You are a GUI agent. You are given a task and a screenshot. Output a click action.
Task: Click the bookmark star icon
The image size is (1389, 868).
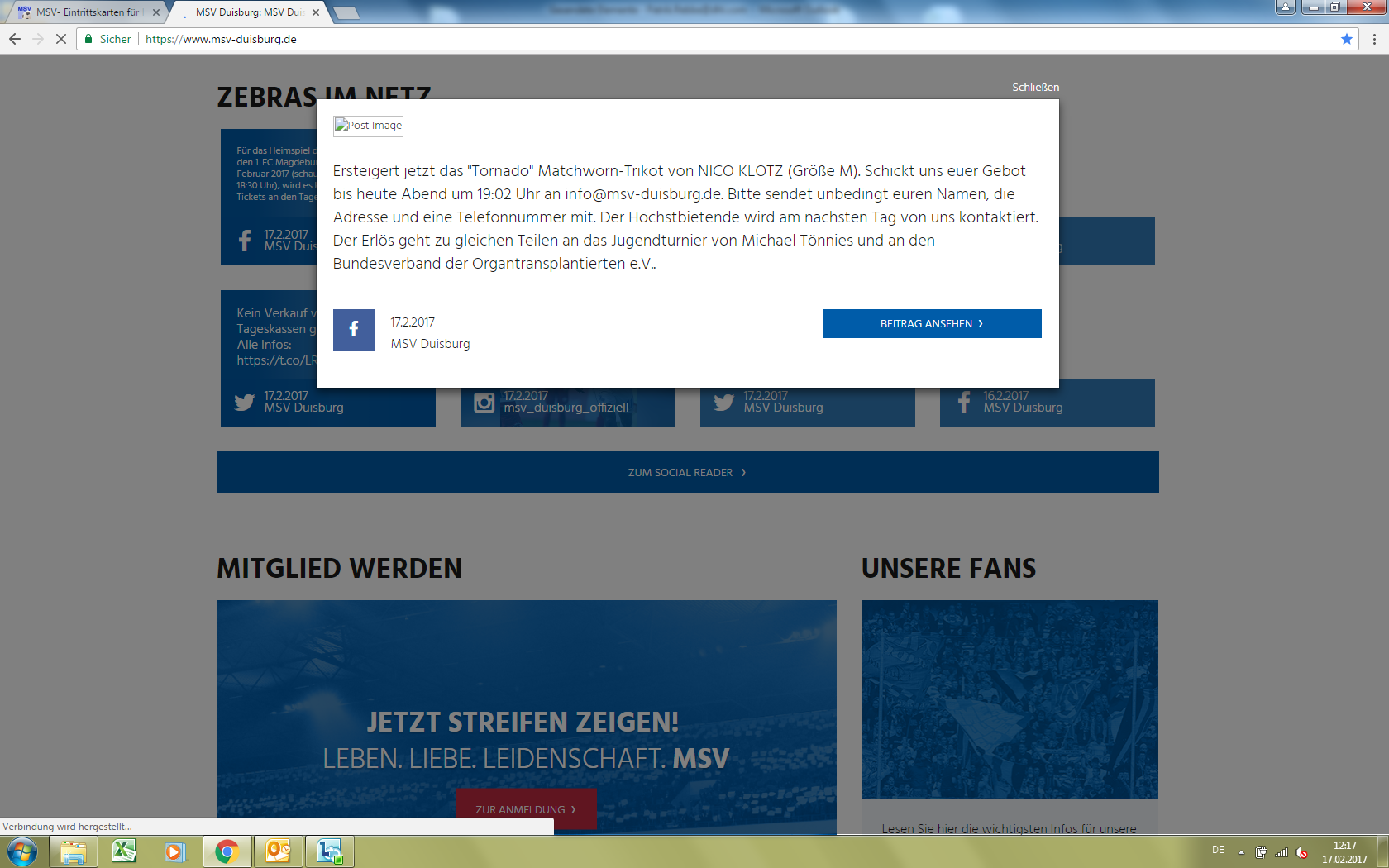click(x=1347, y=39)
